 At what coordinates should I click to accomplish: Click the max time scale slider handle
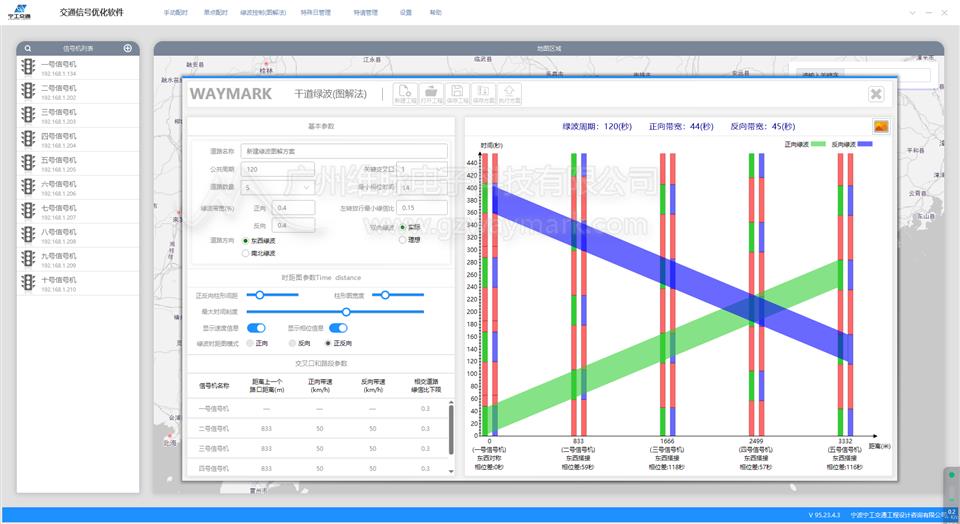click(346, 312)
